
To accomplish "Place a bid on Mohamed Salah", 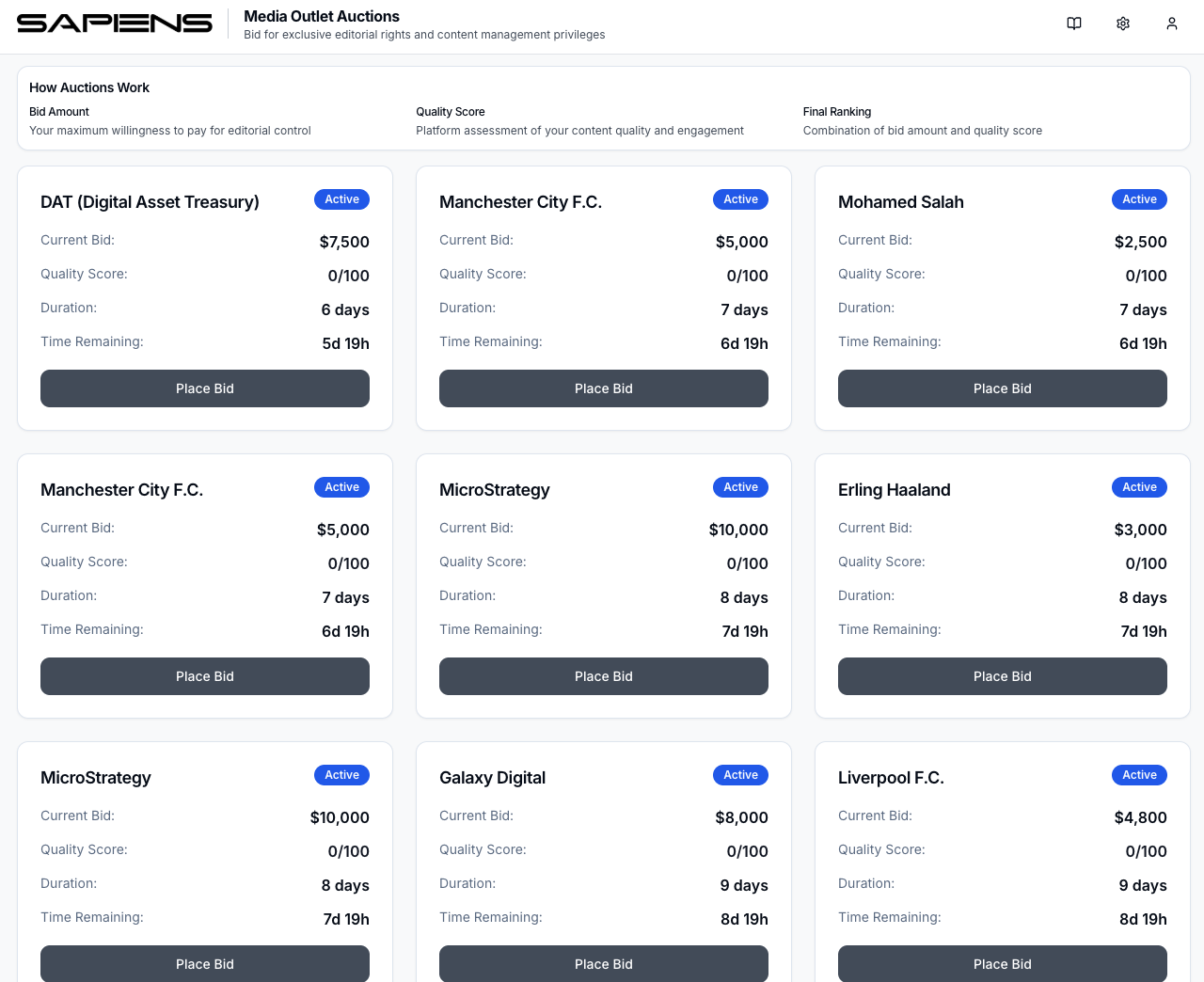I will (x=1002, y=388).
